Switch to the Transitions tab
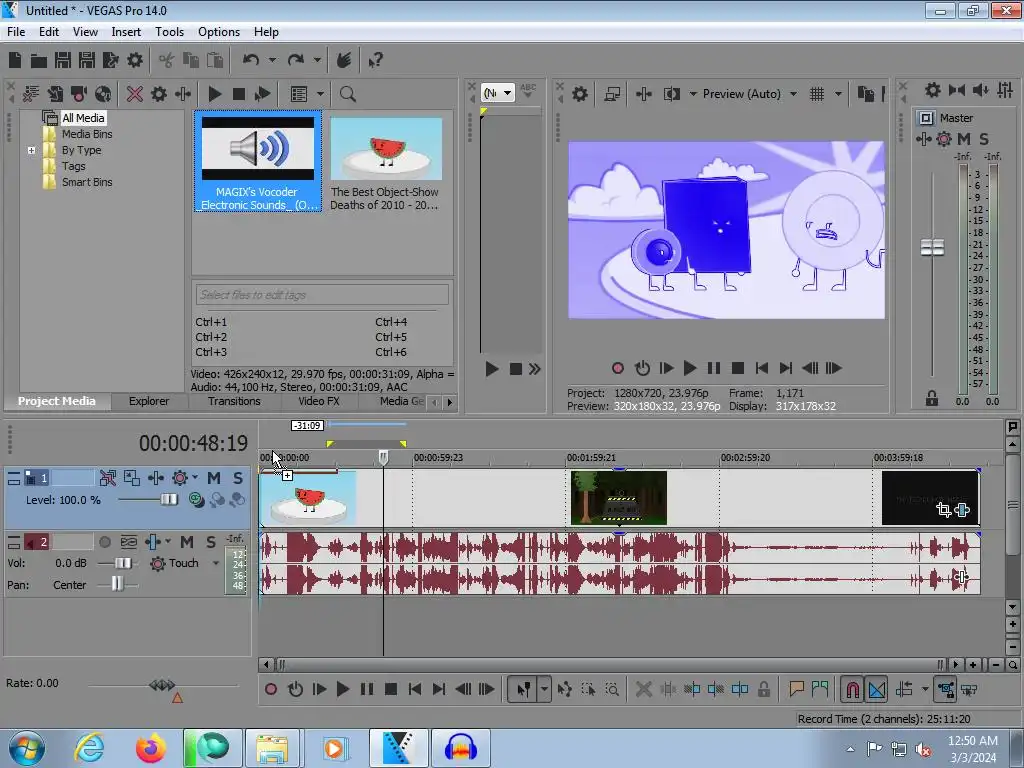1024x768 pixels. tap(234, 401)
